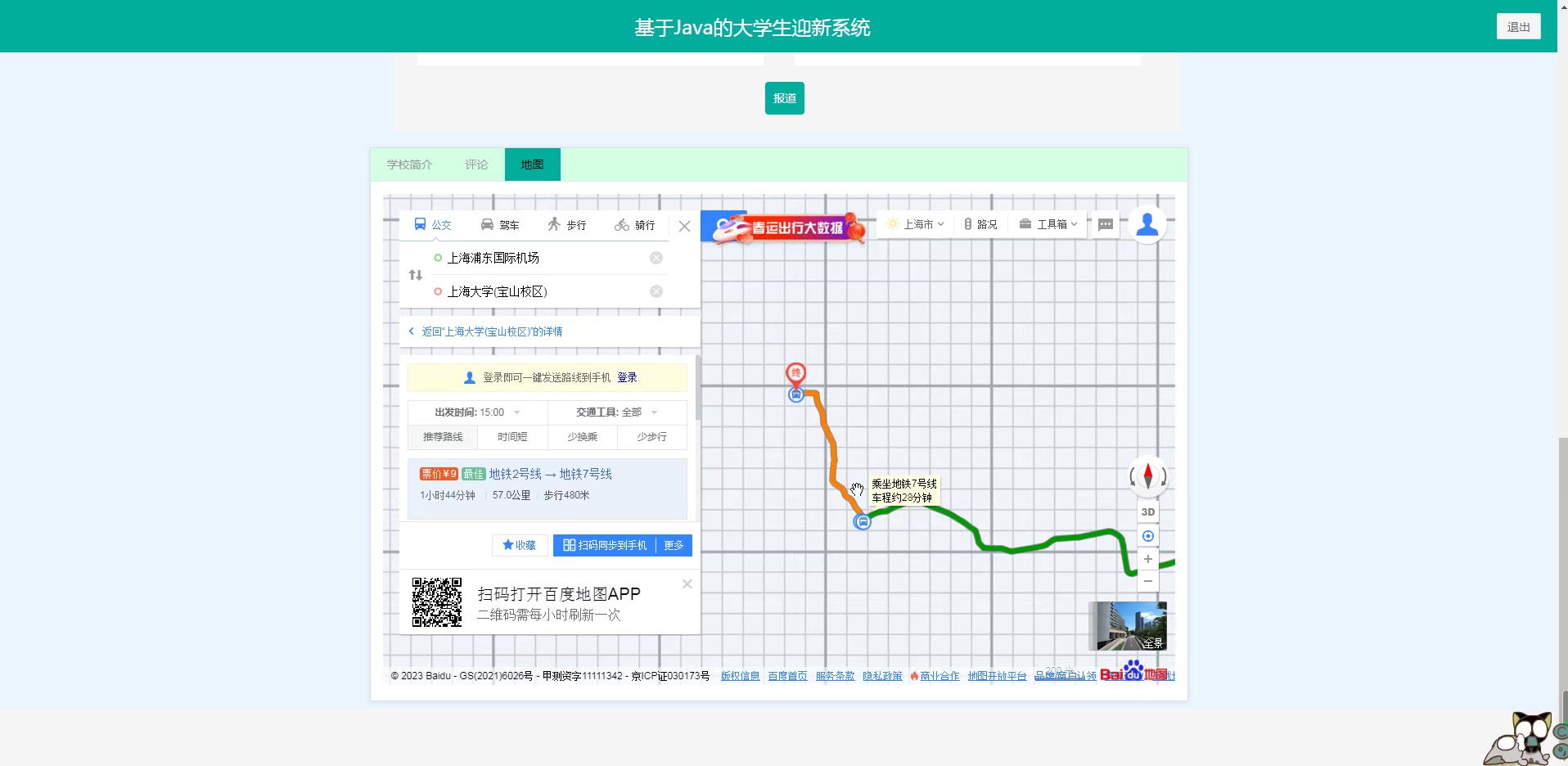This screenshot has width=1568, height=766.
Task: Click the 登录 login link
Action: (x=627, y=377)
